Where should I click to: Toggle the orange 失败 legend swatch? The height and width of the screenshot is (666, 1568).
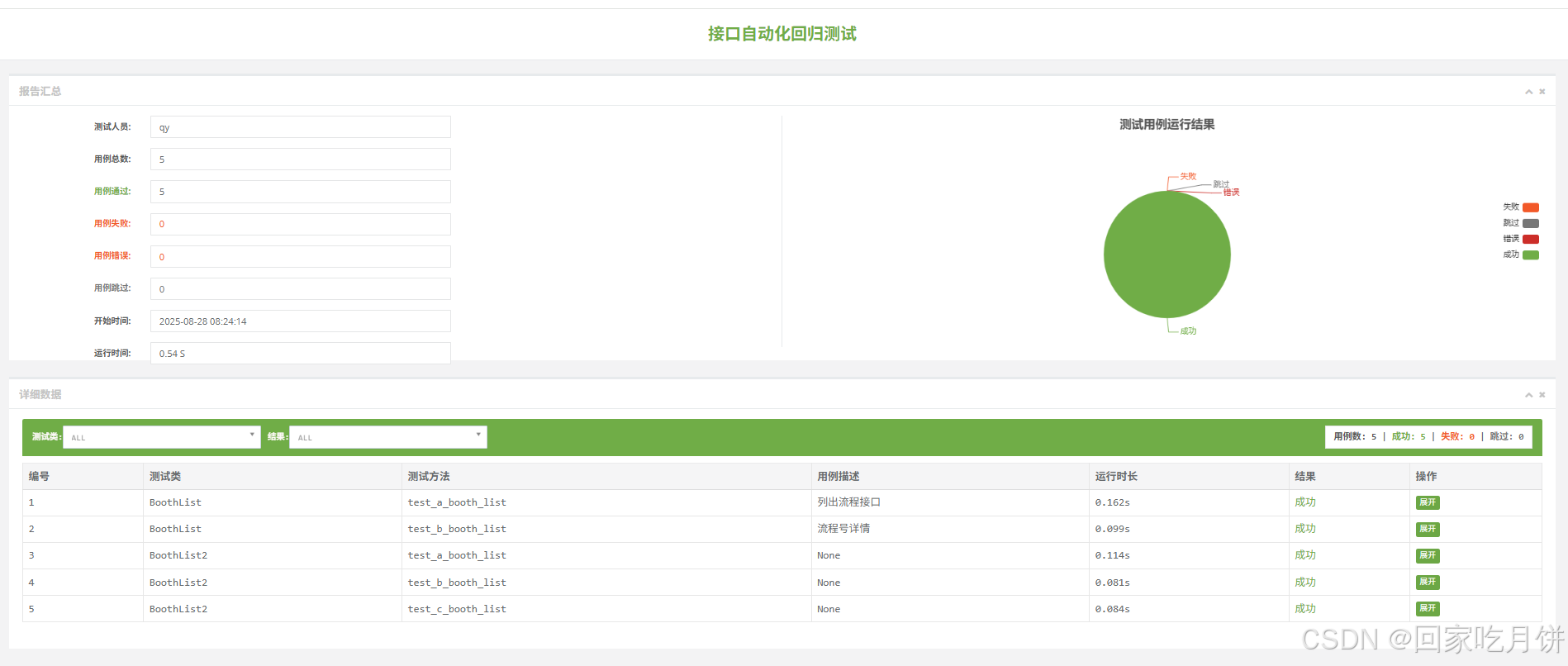1531,207
